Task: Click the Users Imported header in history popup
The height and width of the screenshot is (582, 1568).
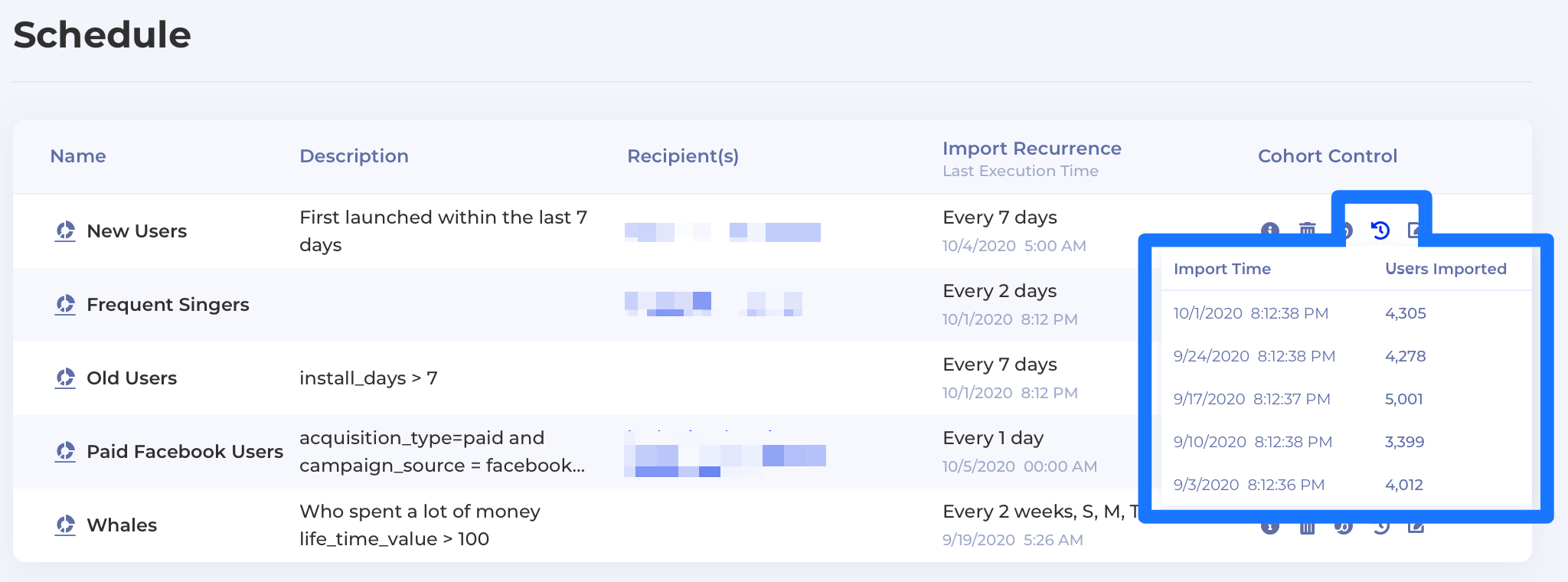Action: coord(1445,269)
